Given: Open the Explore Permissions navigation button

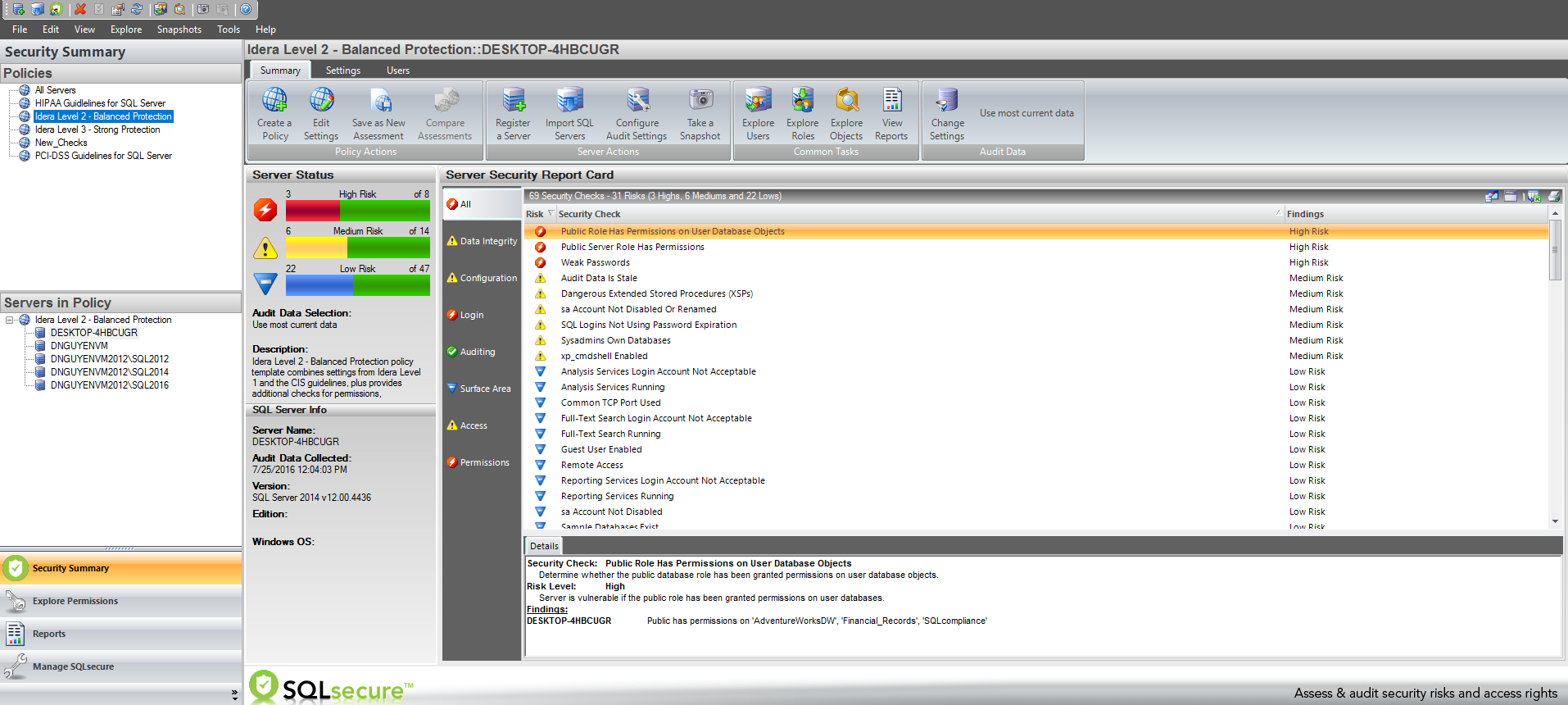Looking at the screenshot, I should (x=75, y=601).
